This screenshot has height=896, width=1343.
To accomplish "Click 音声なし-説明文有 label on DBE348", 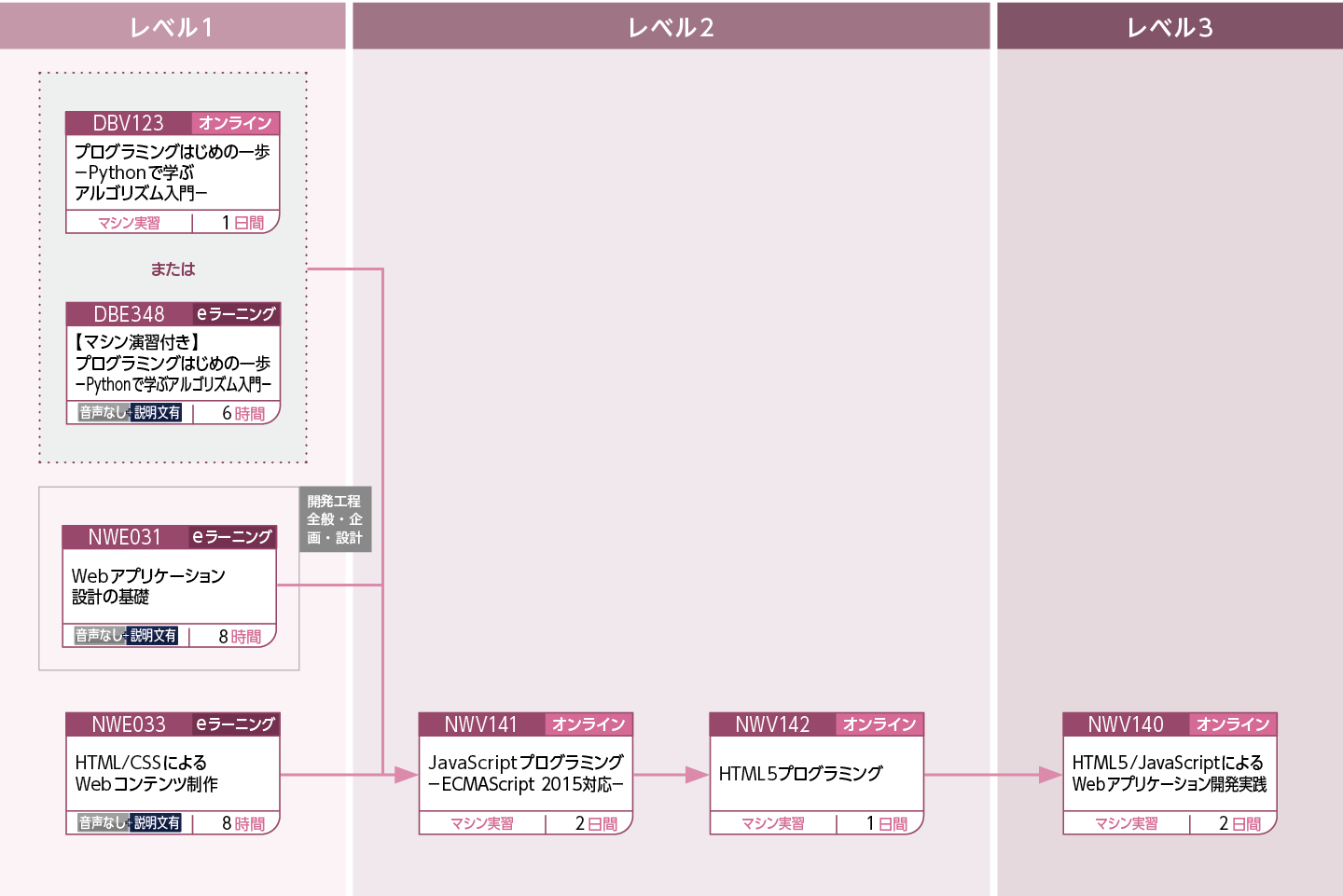I will (130, 413).
